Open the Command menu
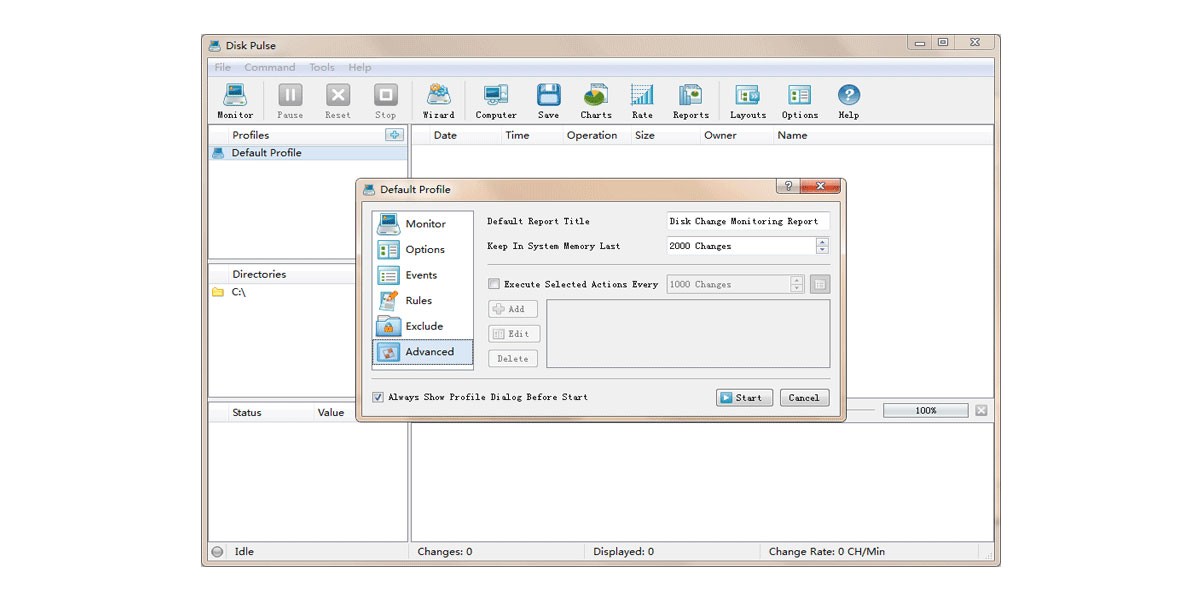1200x600 pixels. (x=270, y=67)
